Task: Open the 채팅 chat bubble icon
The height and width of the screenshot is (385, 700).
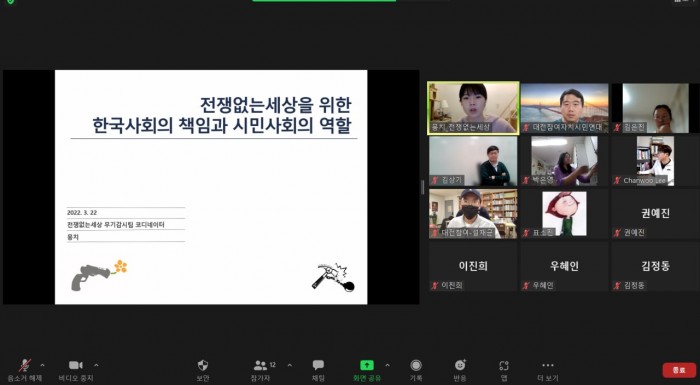Action: click(x=318, y=365)
